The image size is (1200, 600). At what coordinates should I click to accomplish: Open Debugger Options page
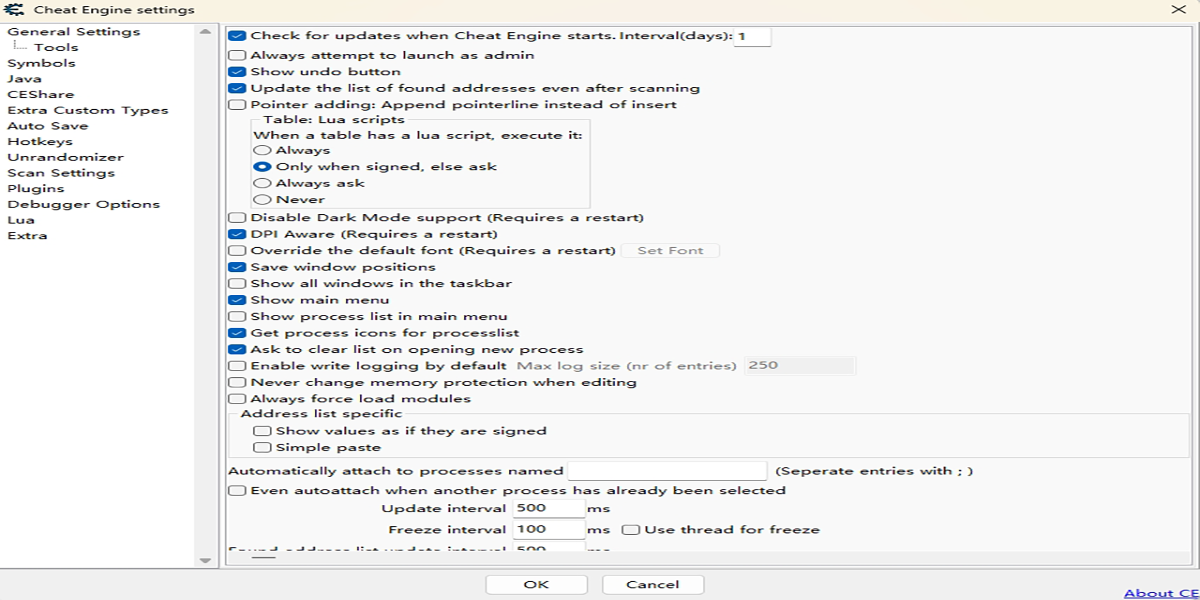click(83, 205)
